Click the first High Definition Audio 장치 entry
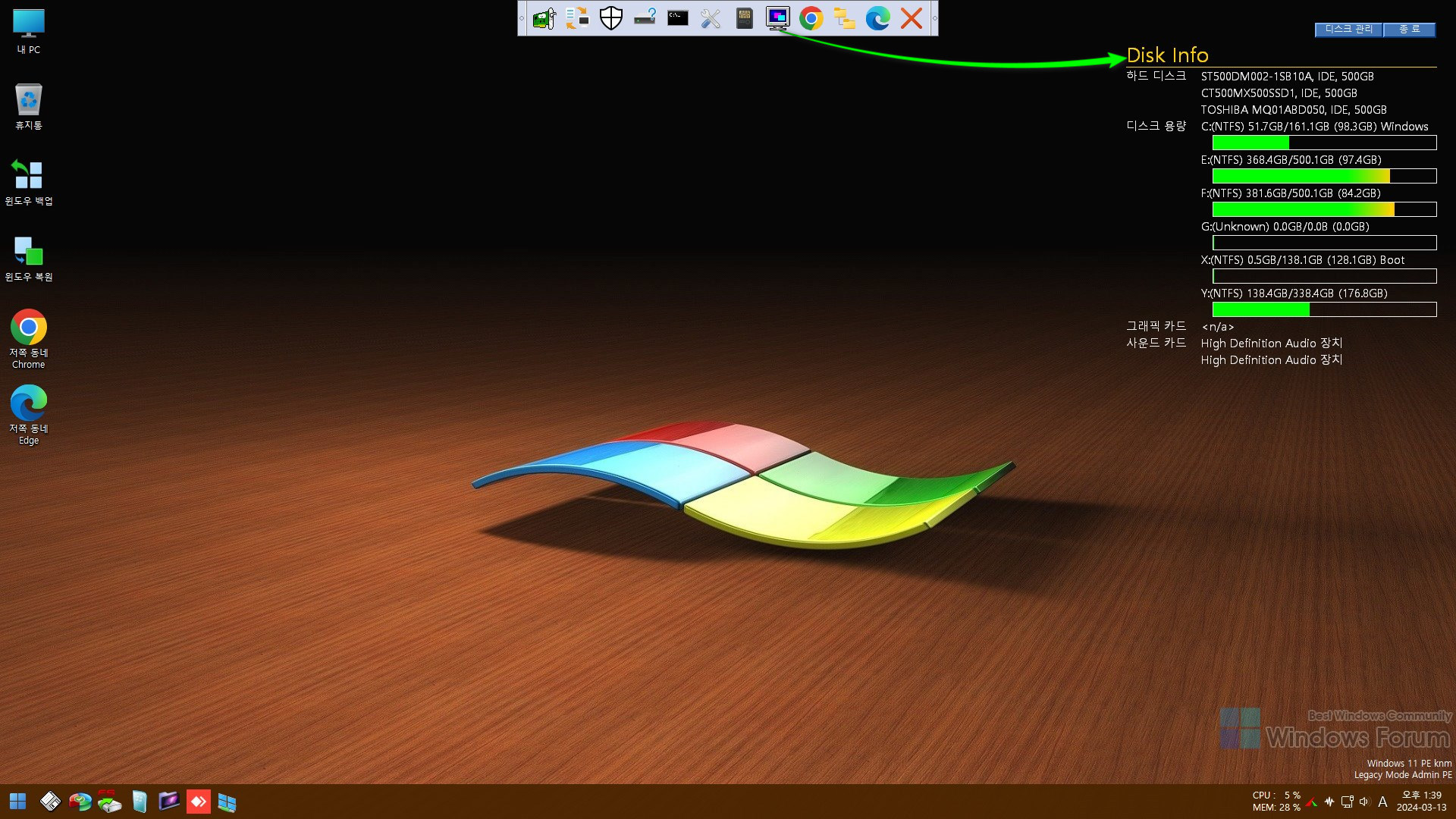Image resolution: width=1456 pixels, height=819 pixels. [1272, 344]
